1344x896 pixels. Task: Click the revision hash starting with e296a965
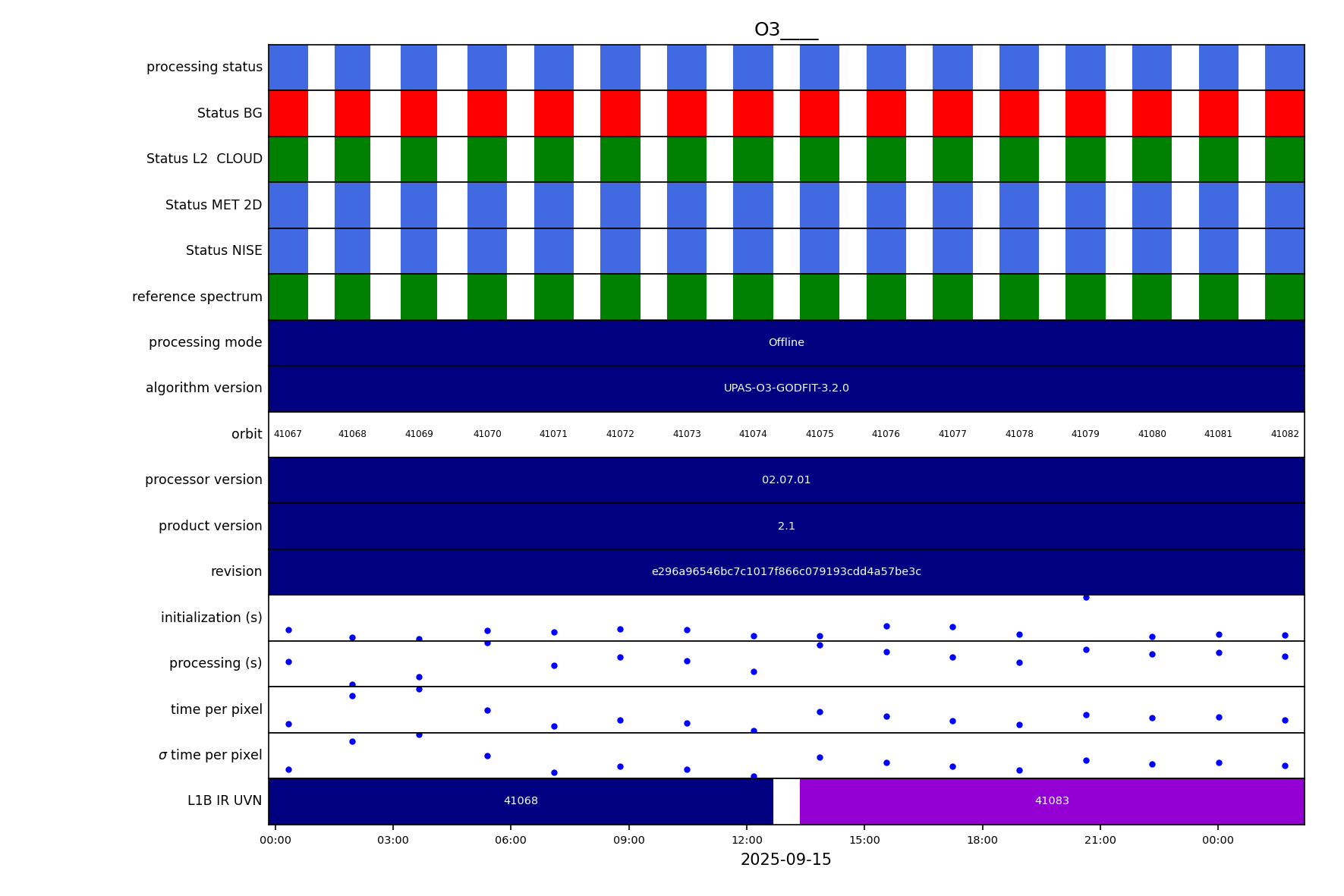pyautogui.click(x=785, y=572)
